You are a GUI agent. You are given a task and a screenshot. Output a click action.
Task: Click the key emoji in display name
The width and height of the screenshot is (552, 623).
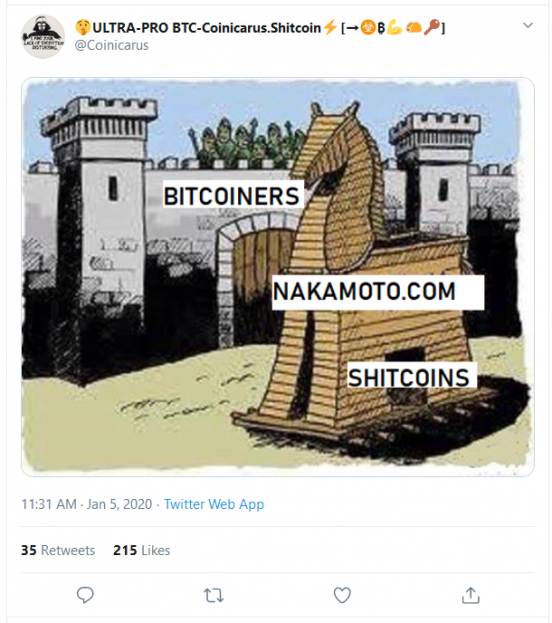(432, 27)
